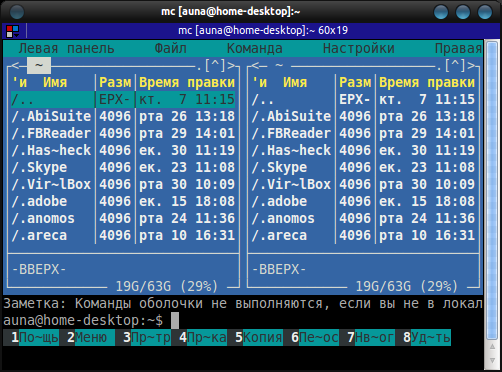Viewport: 502px width, 372px height.
Task: Click the 4 Пр~ка edit key
Action: [199, 337]
